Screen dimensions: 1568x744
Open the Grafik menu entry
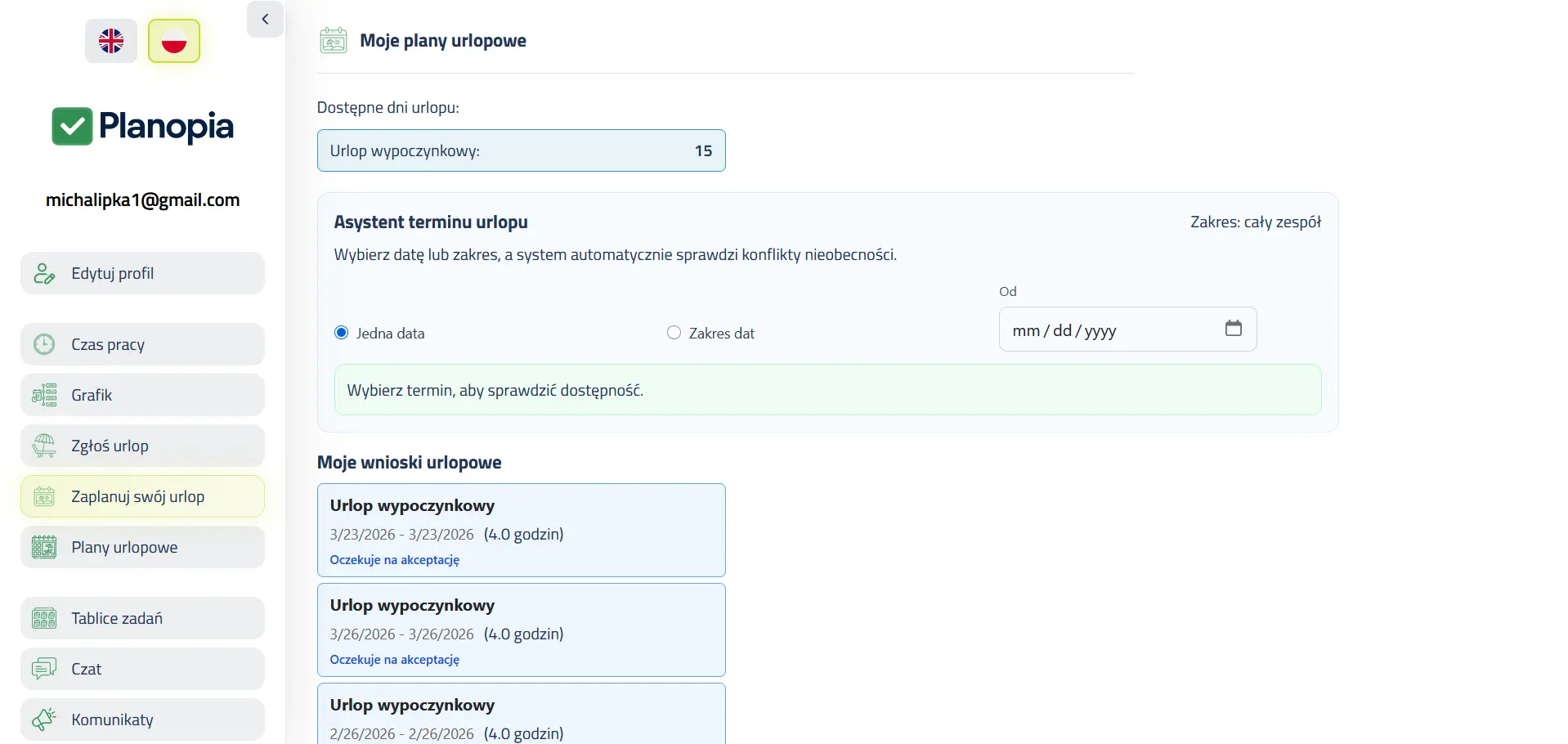[x=142, y=395]
